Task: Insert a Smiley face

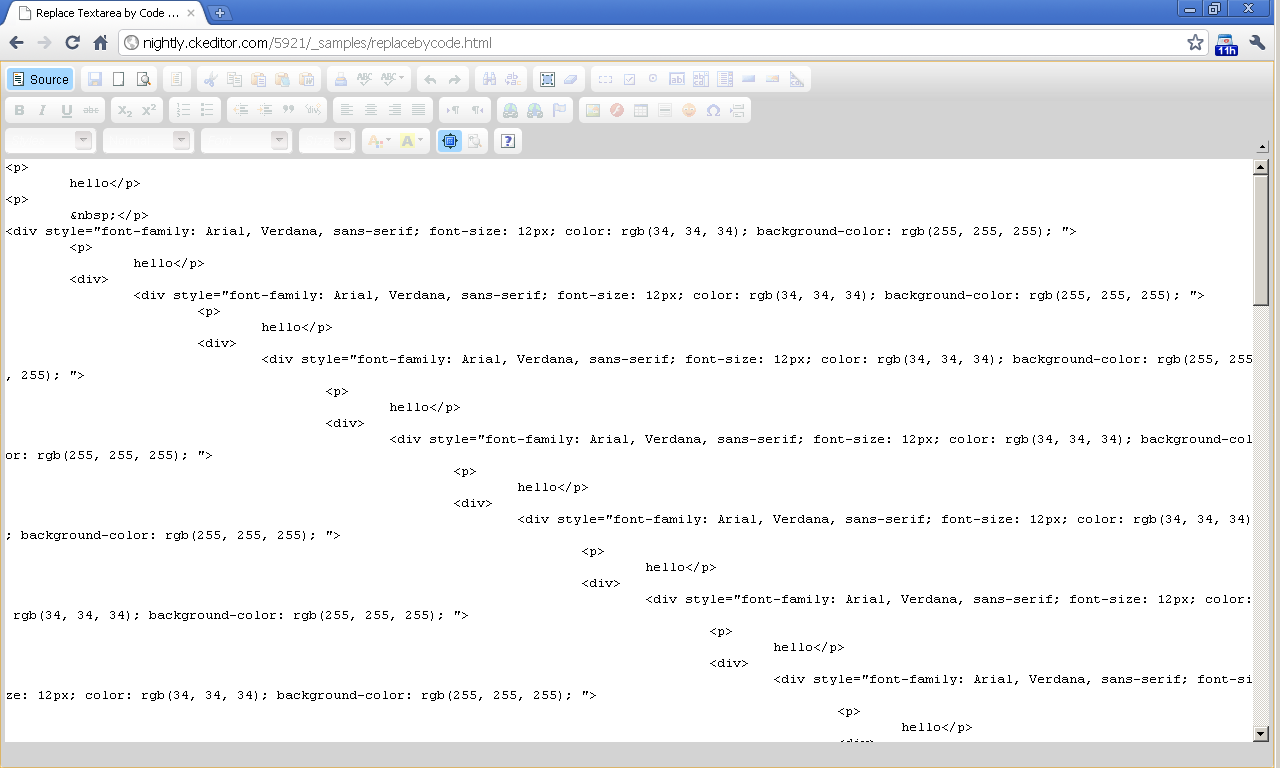Action: 688,110
